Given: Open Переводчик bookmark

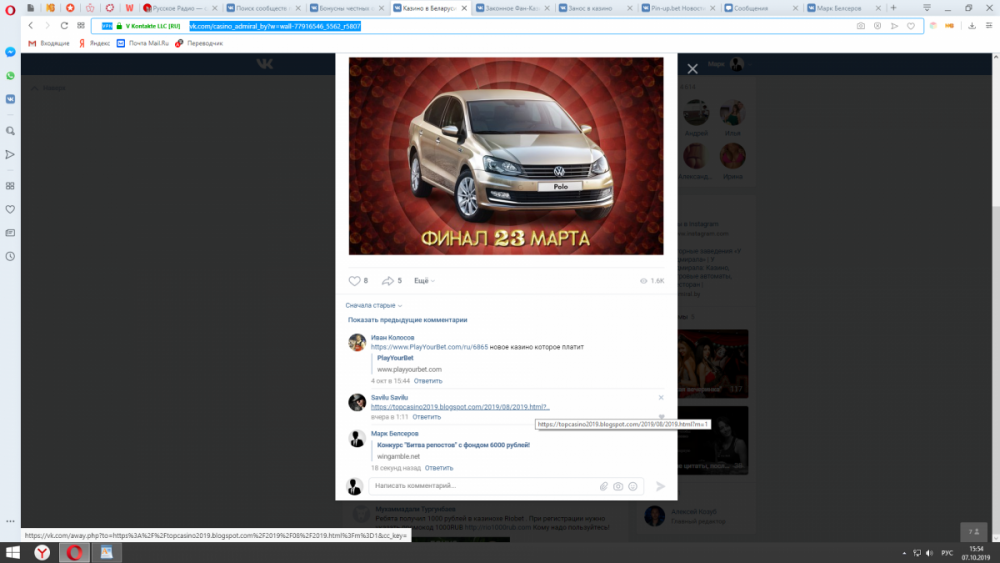Looking at the screenshot, I should pos(199,43).
